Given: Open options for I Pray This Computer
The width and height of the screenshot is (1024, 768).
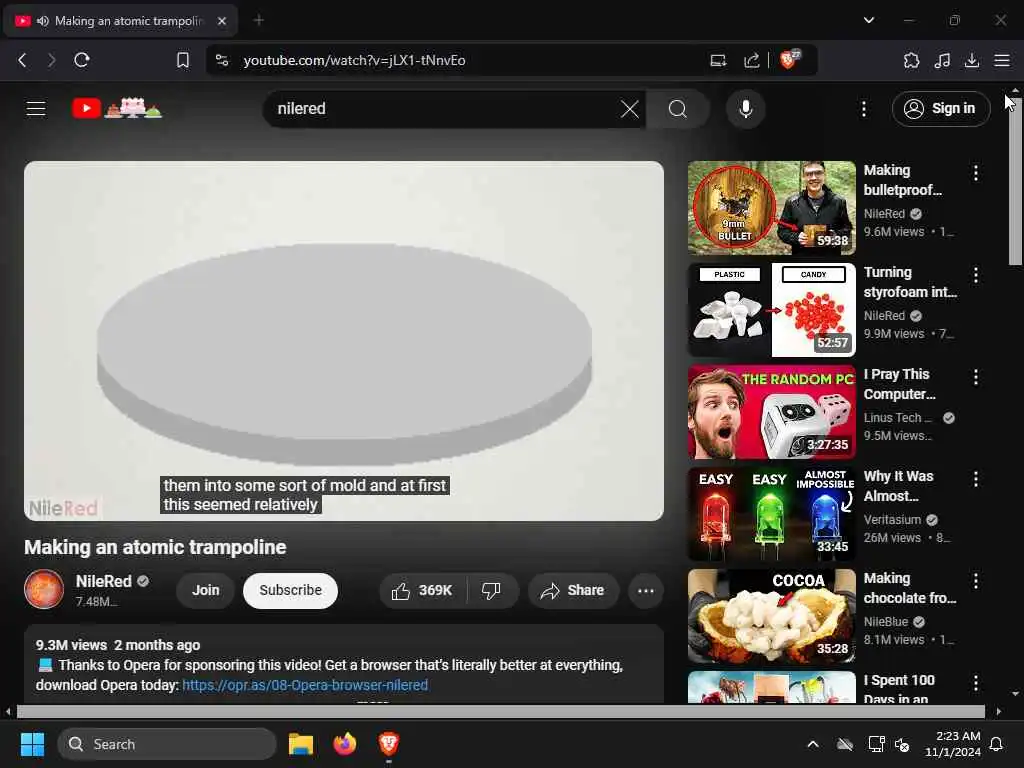Looking at the screenshot, I should tap(976, 377).
